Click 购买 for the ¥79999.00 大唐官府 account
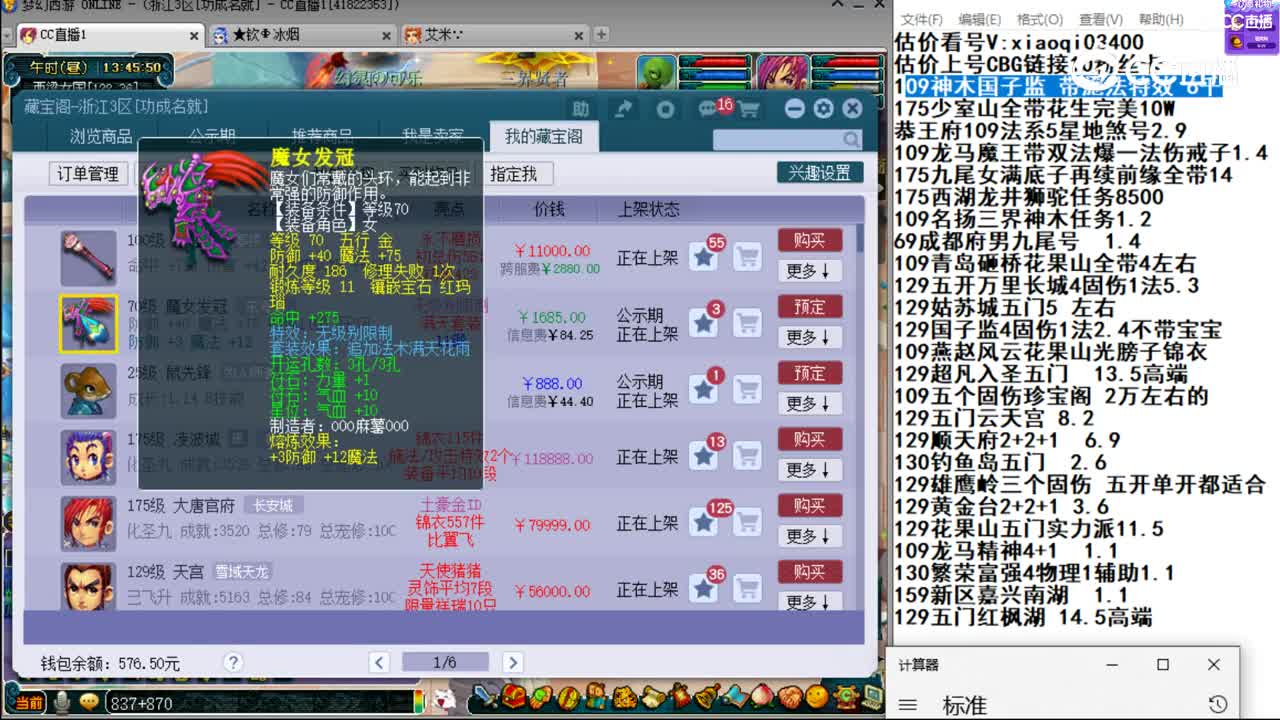 810,505
